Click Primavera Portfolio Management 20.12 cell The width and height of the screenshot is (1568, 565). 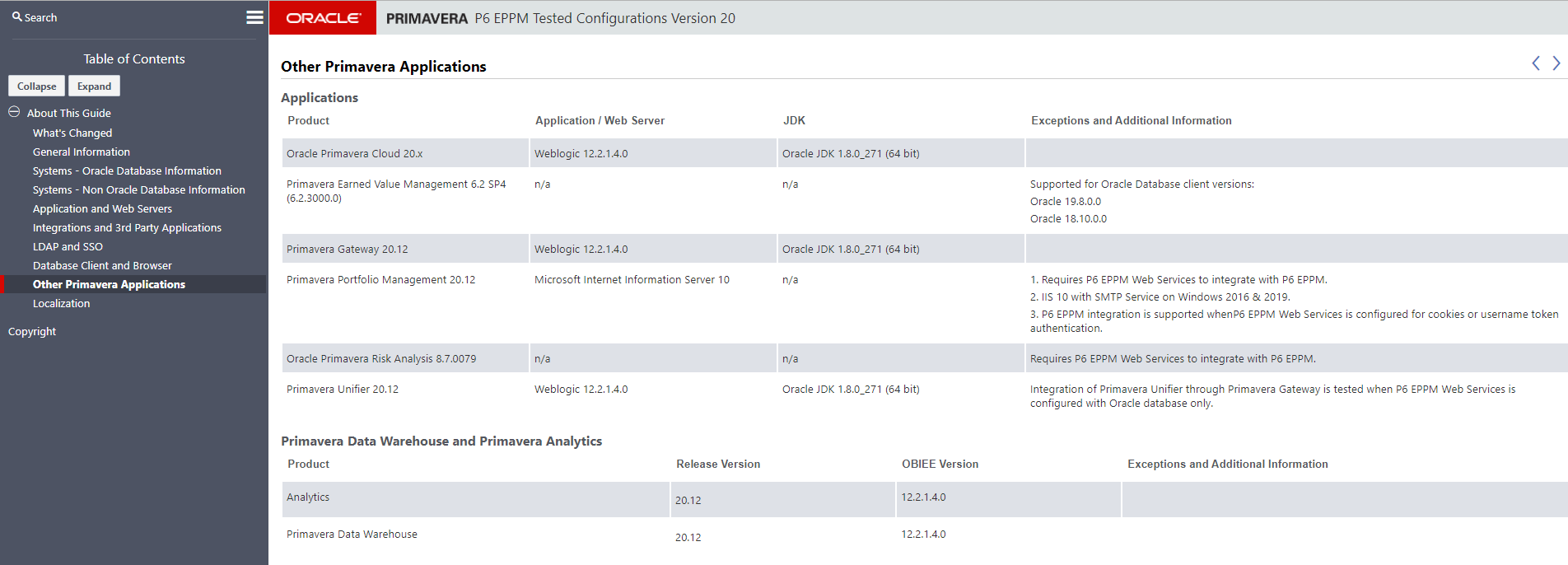(x=381, y=279)
